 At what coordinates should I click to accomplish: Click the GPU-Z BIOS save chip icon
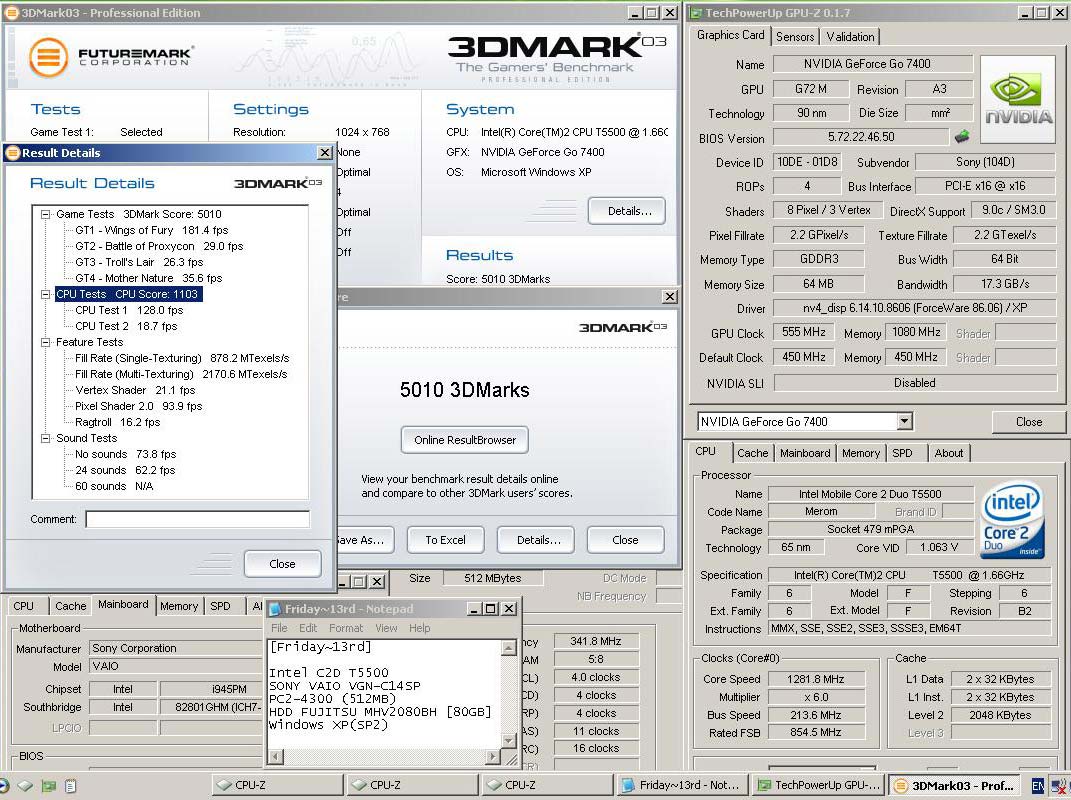click(962, 137)
